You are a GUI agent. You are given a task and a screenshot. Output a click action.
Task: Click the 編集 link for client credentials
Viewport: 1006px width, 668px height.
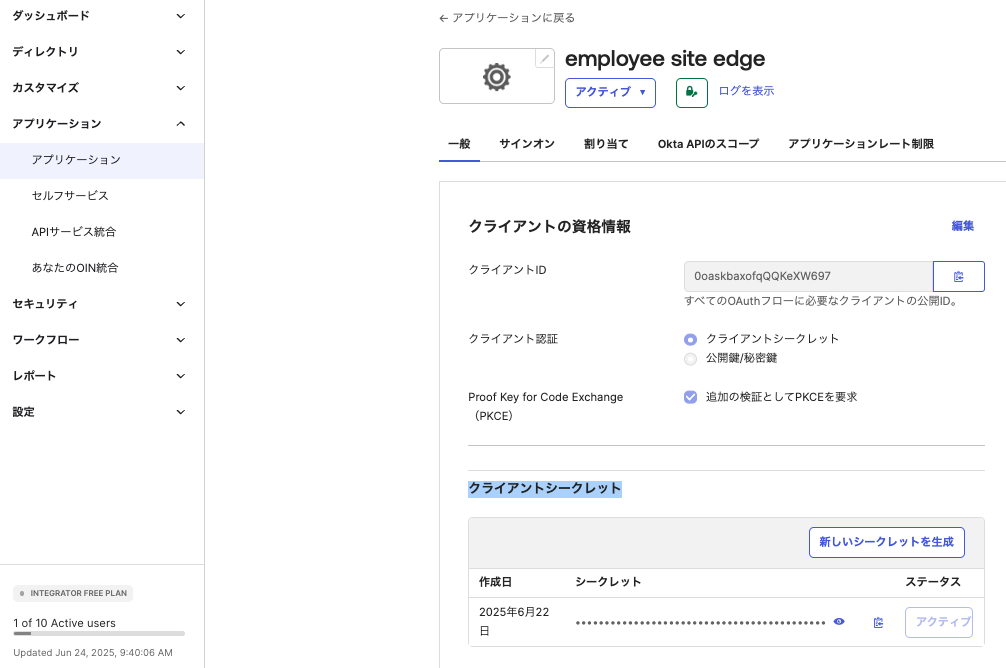point(961,226)
